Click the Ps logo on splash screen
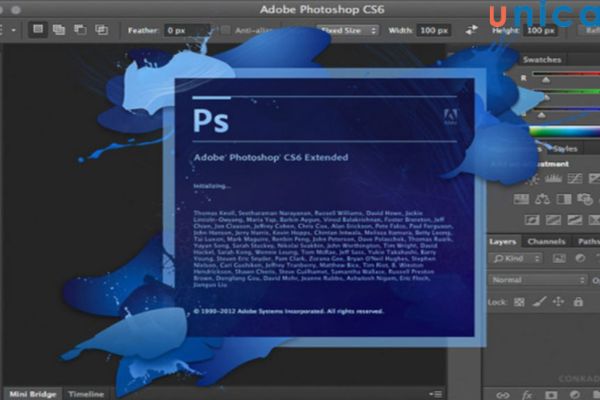Viewport: 600px width, 400px height. (211, 121)
